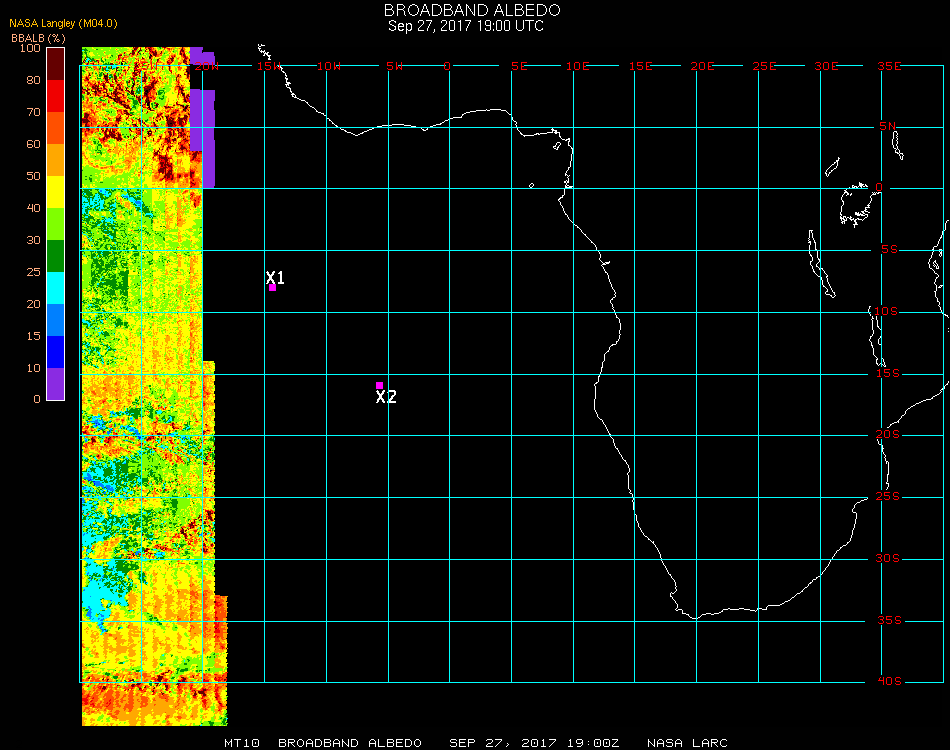Select the purple 0–10% legend swatch
Screen dimensions: 950x750
(x=56, y=384)
